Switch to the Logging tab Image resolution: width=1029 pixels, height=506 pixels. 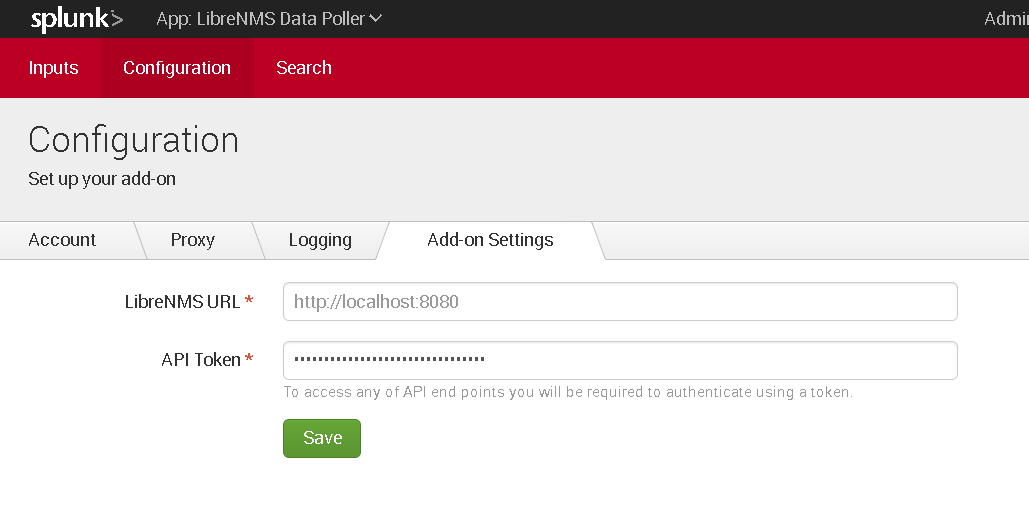[320, 240]
